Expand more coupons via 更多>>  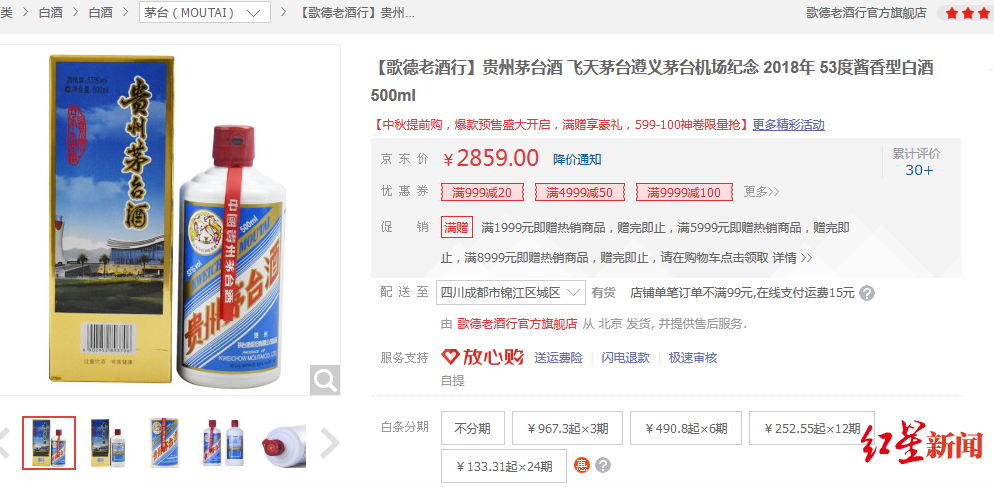[x=761, y=192]
